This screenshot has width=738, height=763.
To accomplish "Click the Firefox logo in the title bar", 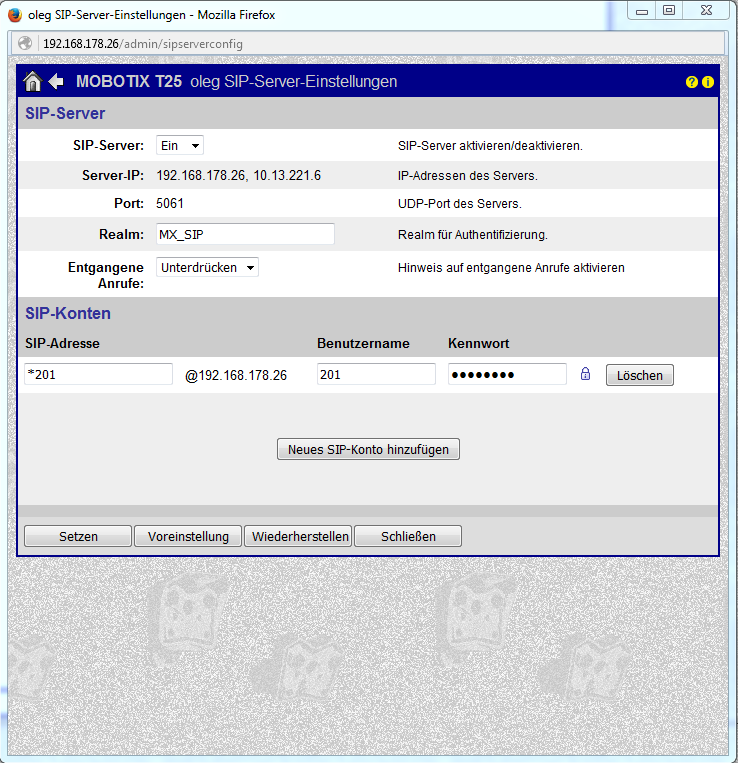I will (x=15, y=15).
